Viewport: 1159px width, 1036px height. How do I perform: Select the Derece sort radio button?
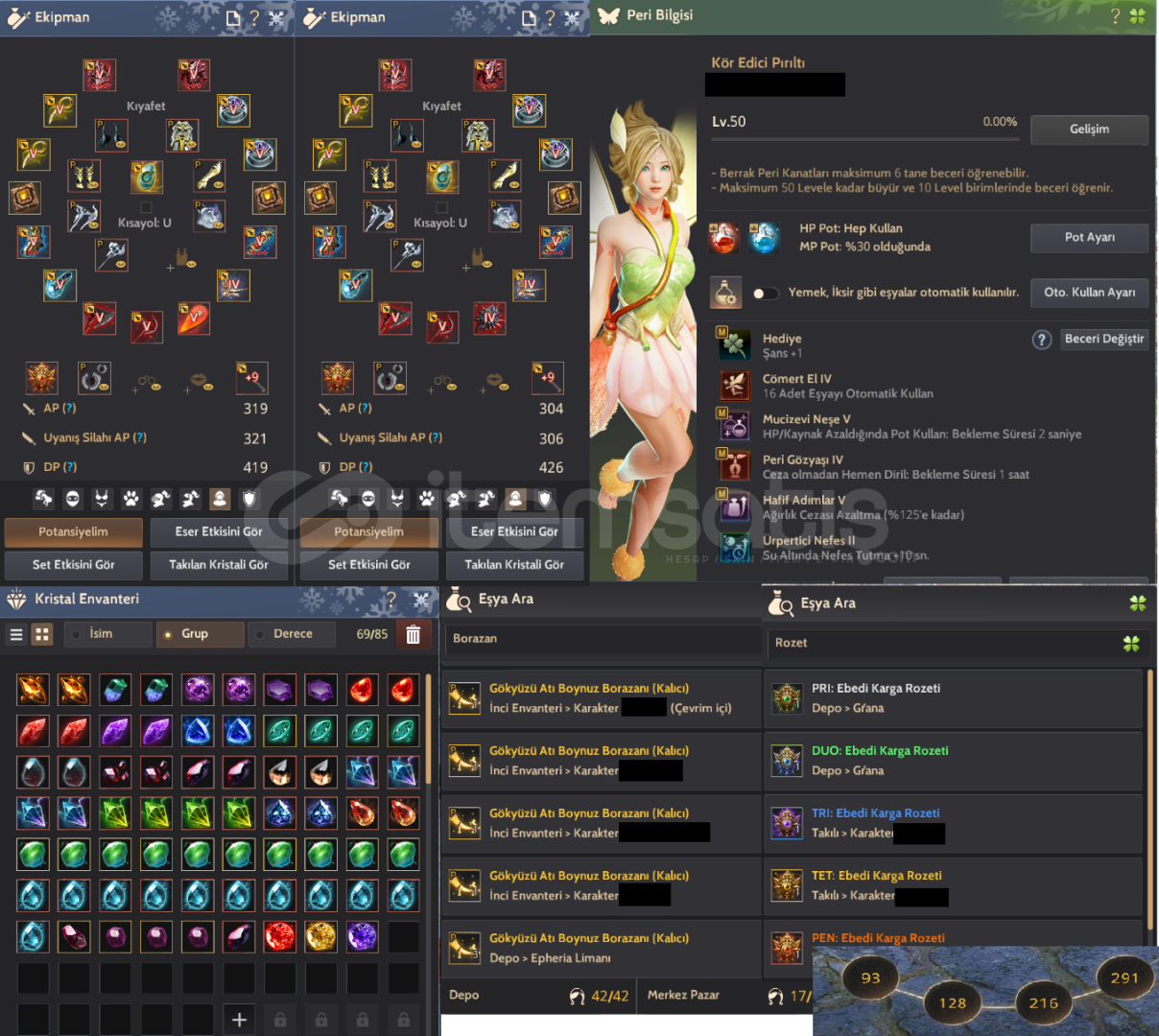(x=260, y=635)
